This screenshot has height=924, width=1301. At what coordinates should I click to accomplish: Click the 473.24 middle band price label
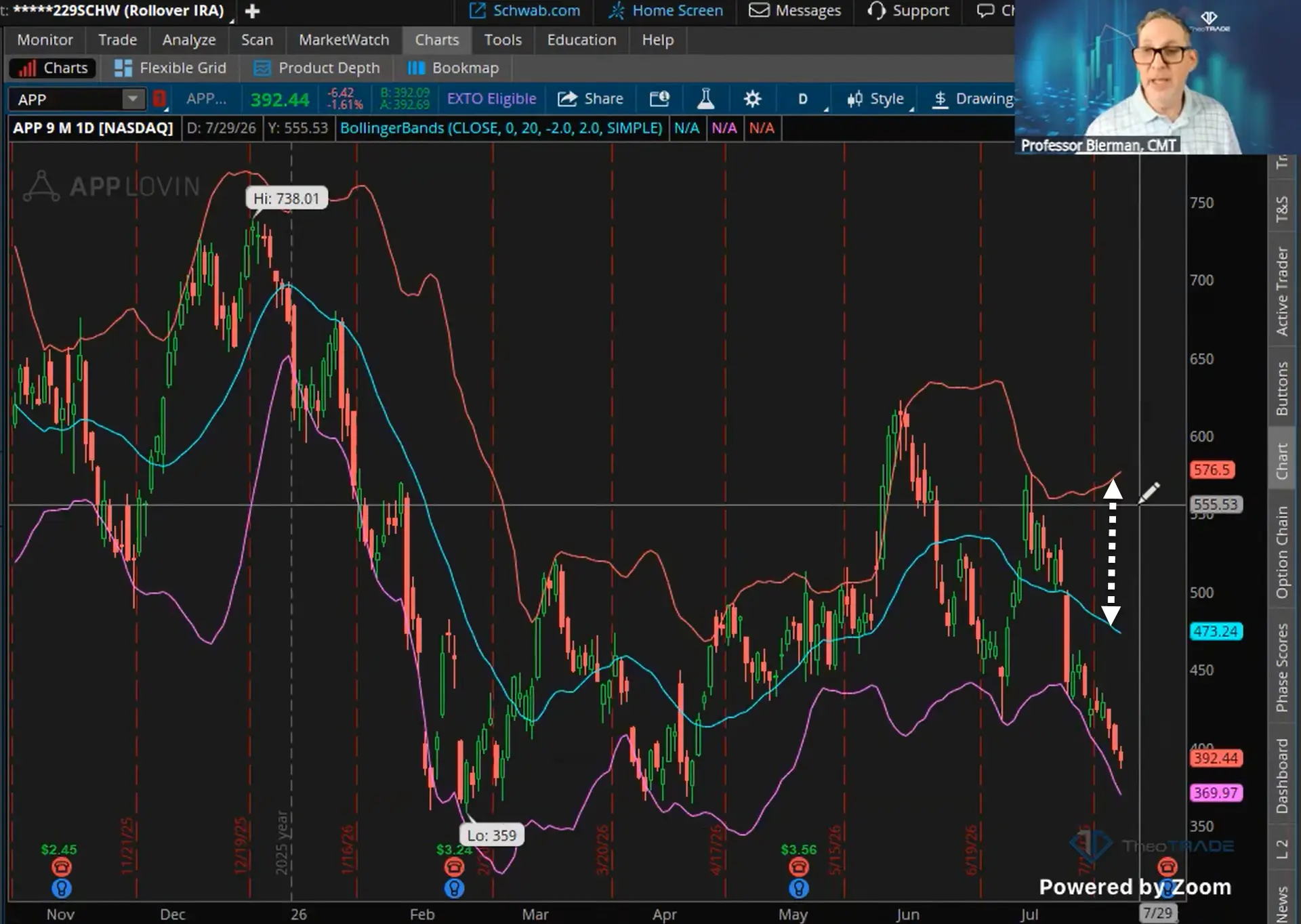1216,631
